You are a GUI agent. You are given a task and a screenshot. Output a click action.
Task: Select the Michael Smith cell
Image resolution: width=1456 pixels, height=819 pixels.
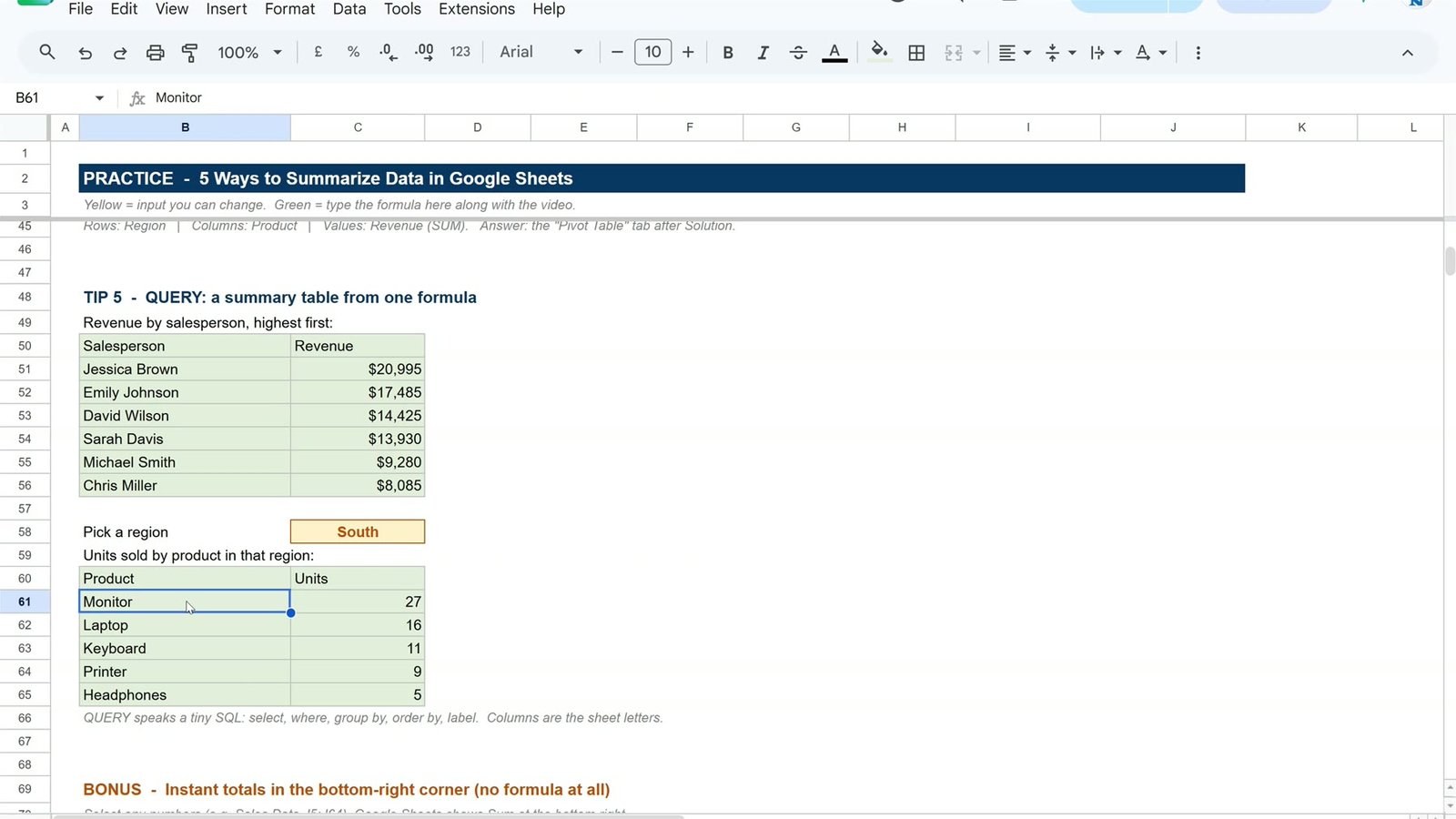point(185,462)
